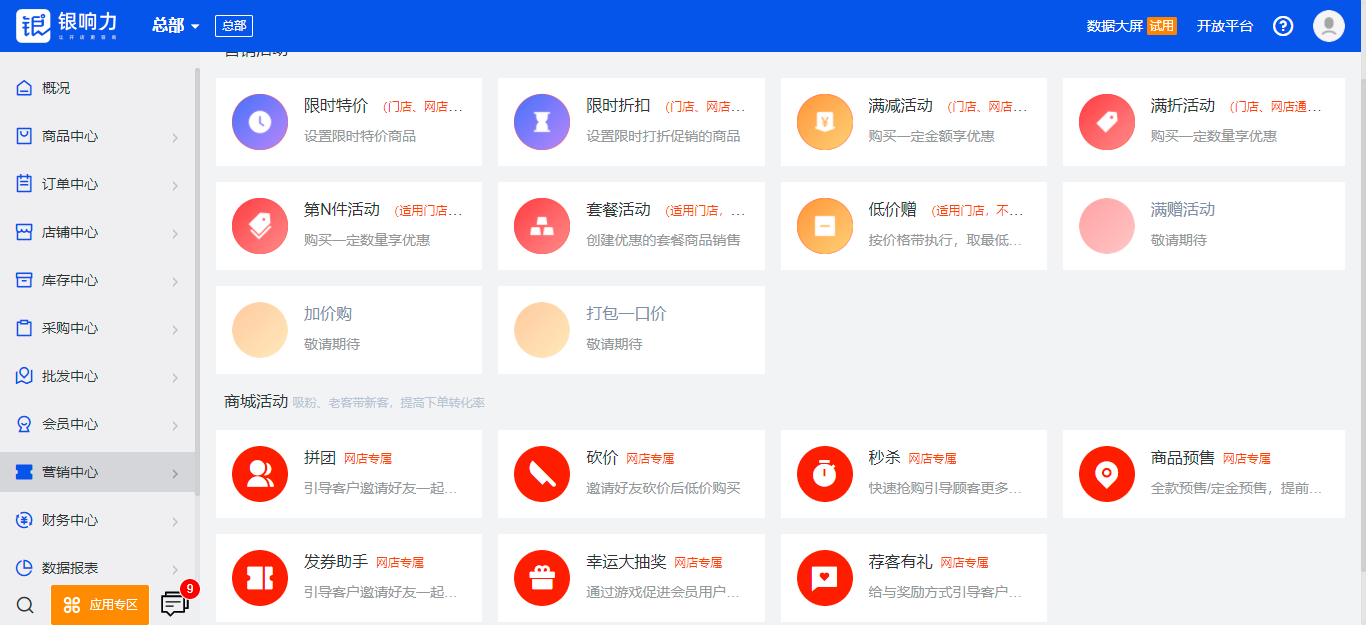Select the 满减活动 coupon icon
This screenshot has width=1366, height=625.
pos(824,122)
